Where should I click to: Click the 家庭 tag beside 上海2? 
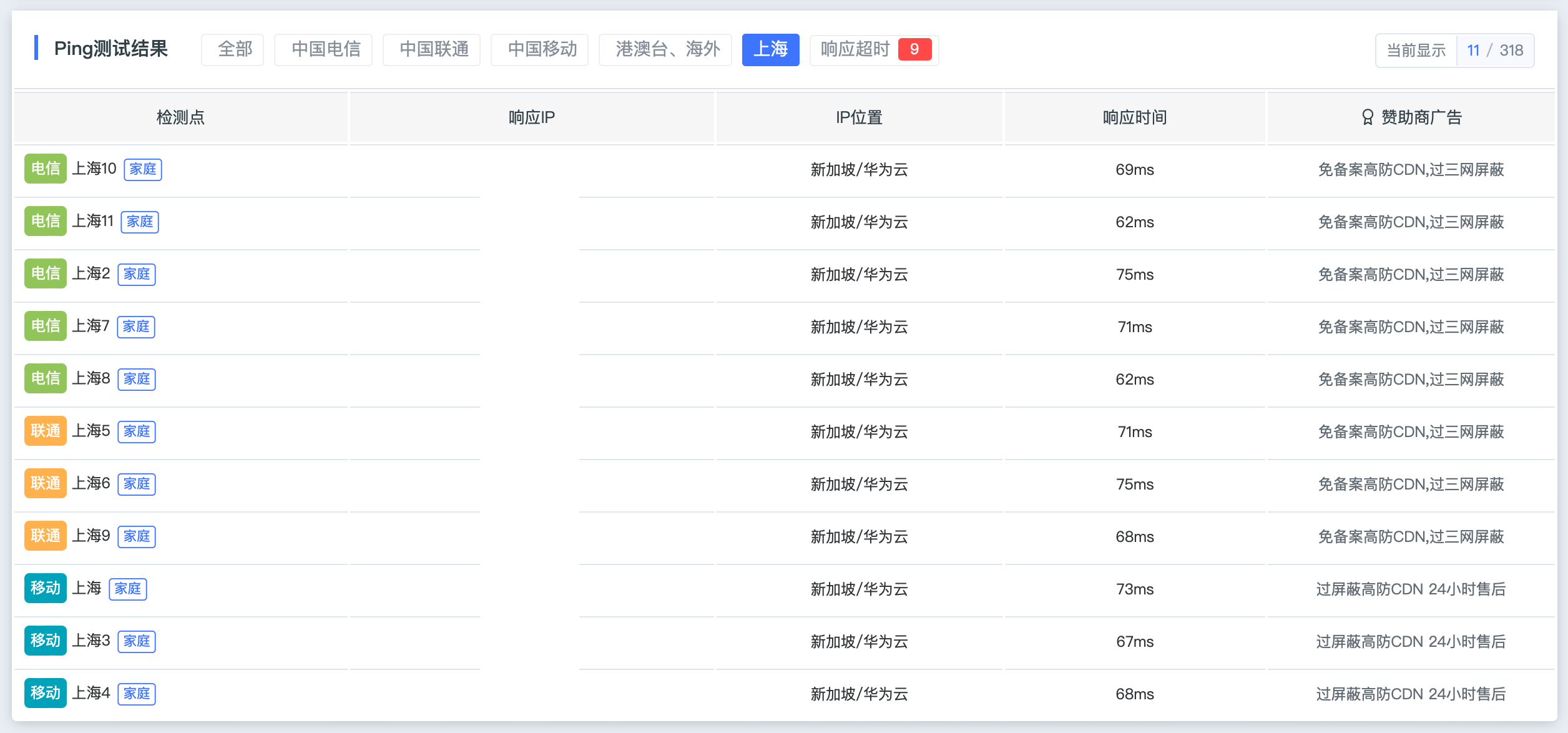coord(137,274)
